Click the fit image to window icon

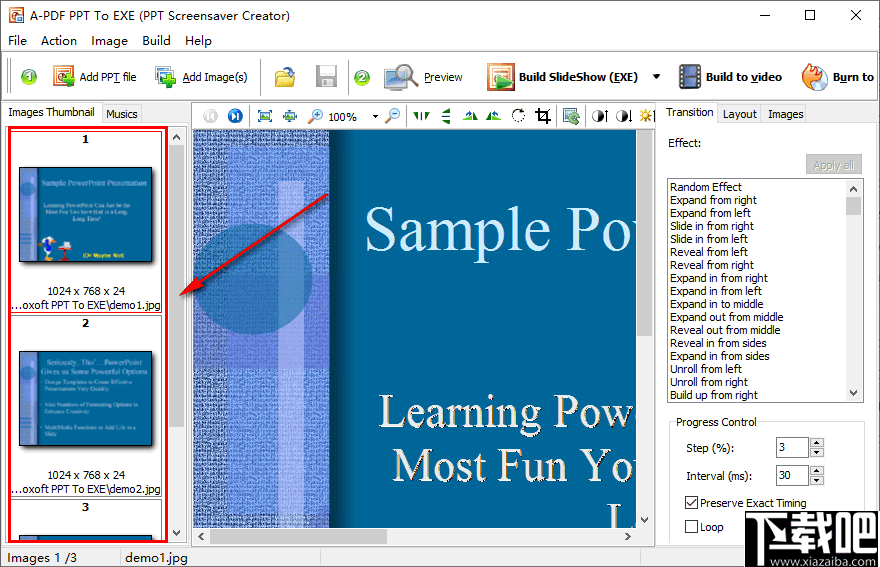click(x=265, y=116)
